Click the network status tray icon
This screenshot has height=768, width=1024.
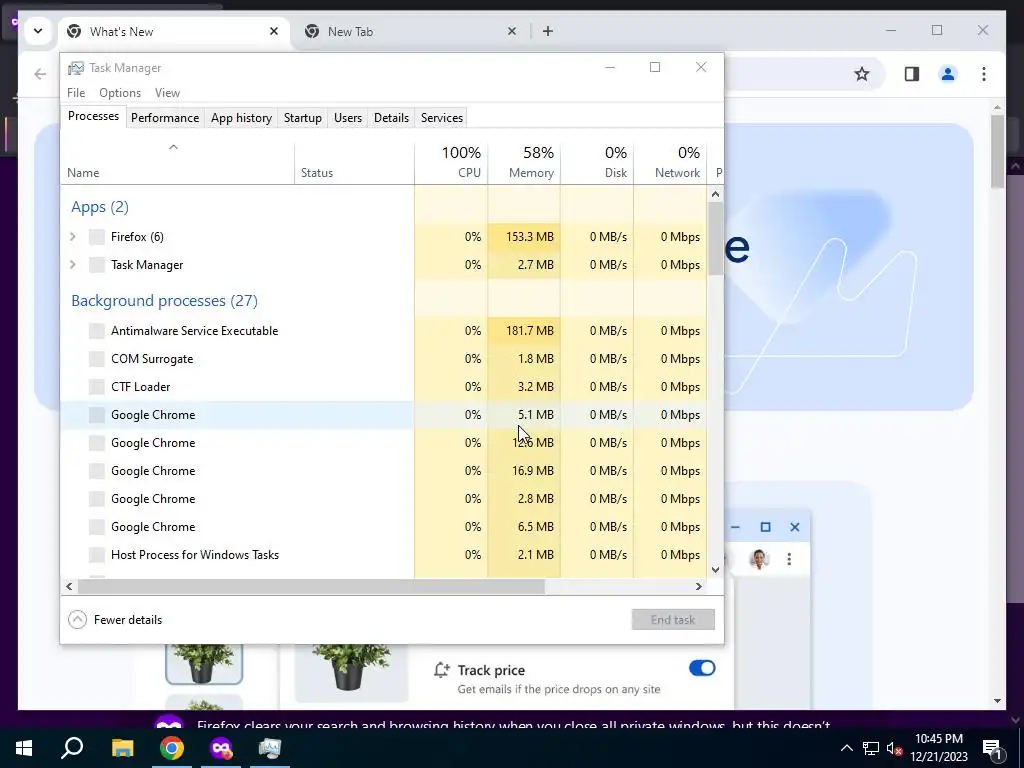[871, 748]
